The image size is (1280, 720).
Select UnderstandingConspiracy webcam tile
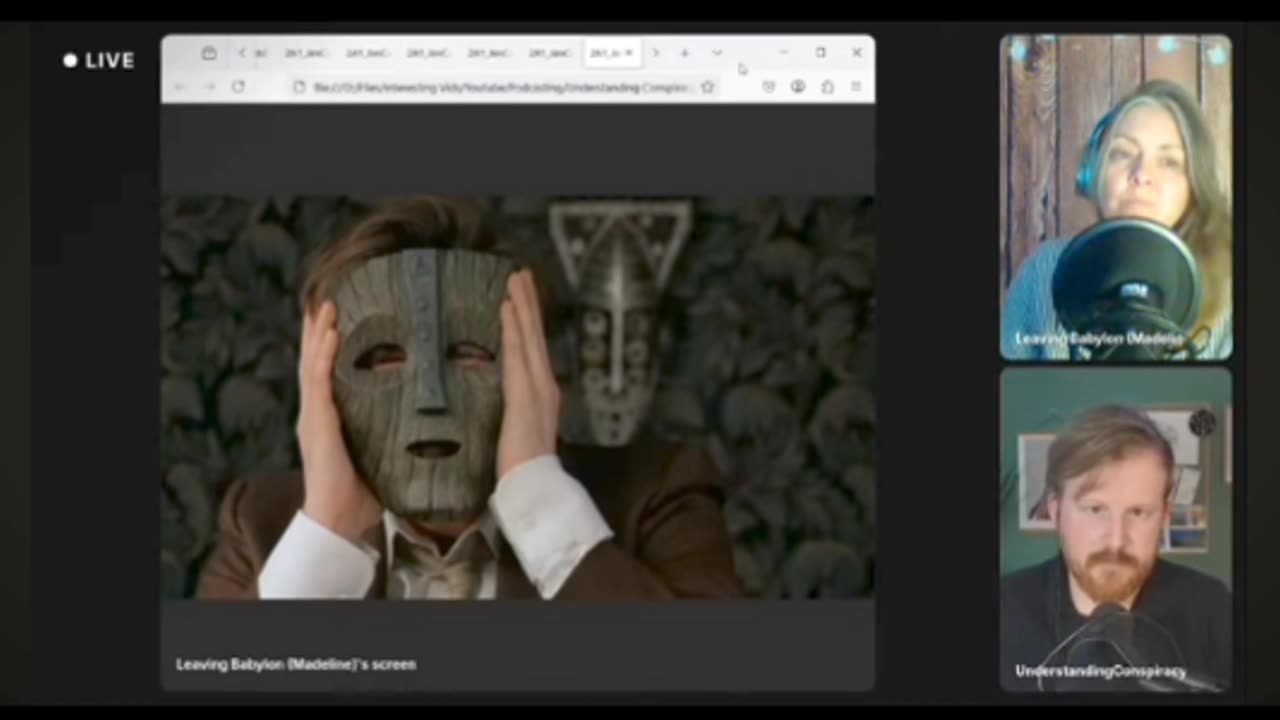point(1116,529)
